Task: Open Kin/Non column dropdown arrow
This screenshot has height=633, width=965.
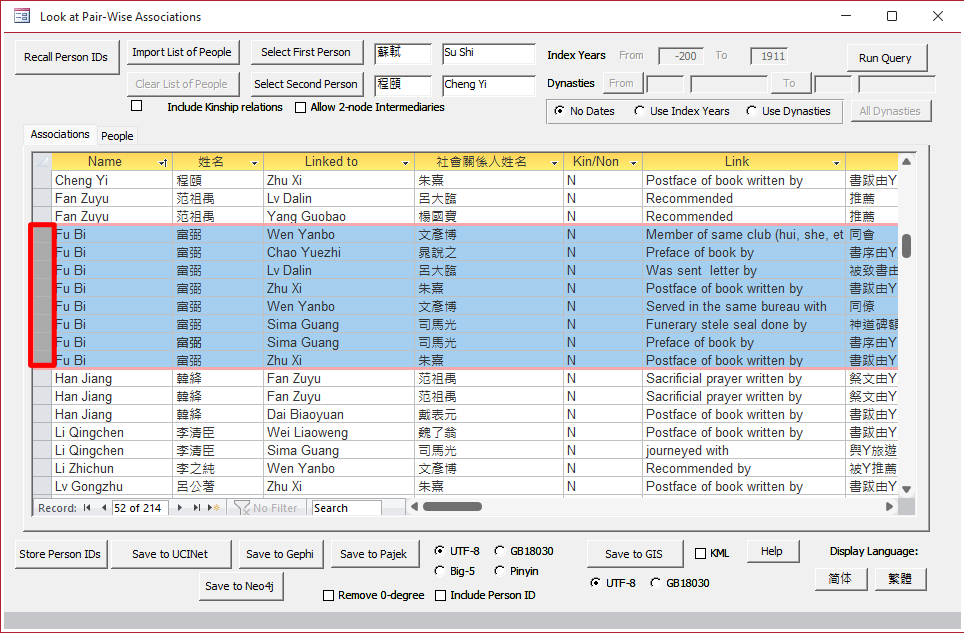Action: 633,162
